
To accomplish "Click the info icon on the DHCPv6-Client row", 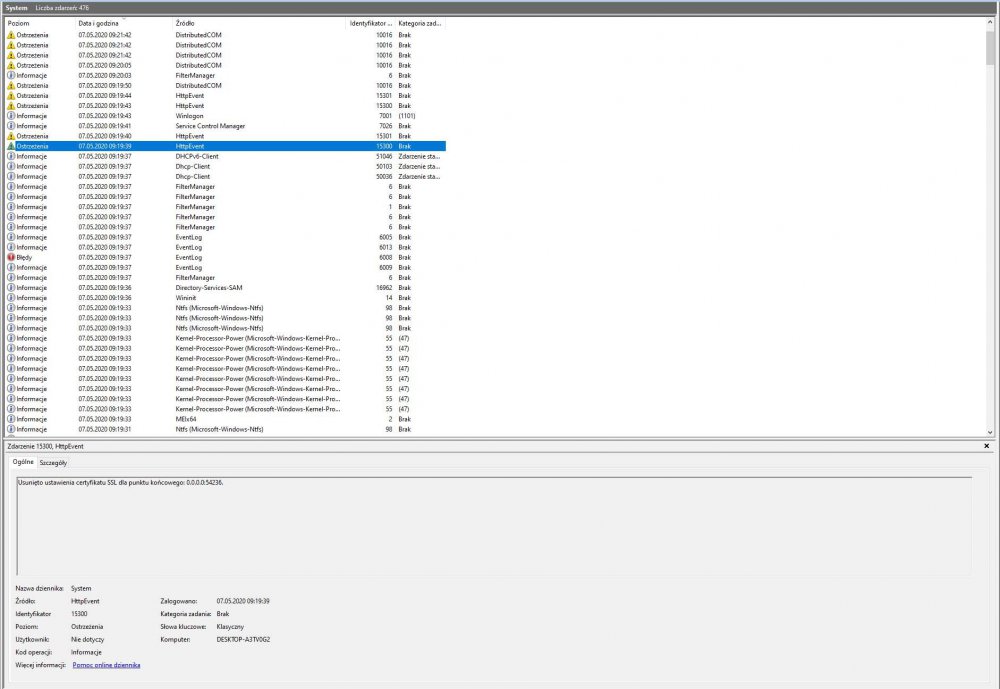I will tap(11, 156).
